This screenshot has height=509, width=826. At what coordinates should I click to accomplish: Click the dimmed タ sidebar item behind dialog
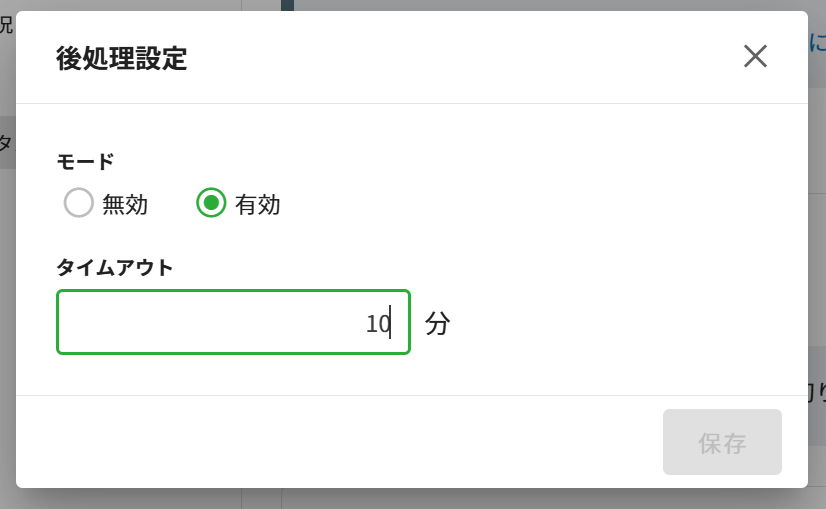(x=6, y=143)
